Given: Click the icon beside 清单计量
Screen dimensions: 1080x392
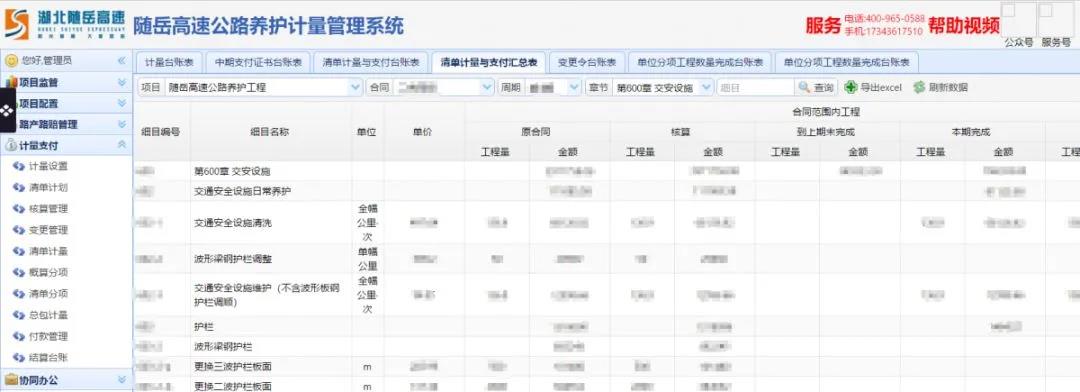Looking at the screenshot, I should [19, 251].
